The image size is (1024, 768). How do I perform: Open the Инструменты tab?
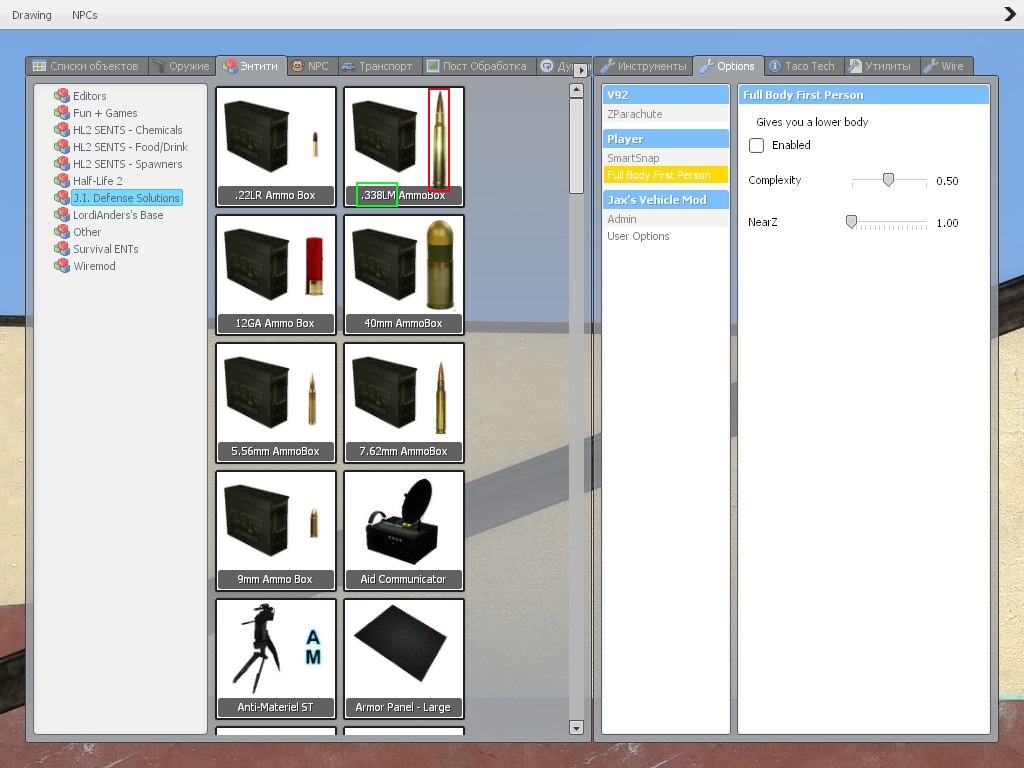[644, 66]
